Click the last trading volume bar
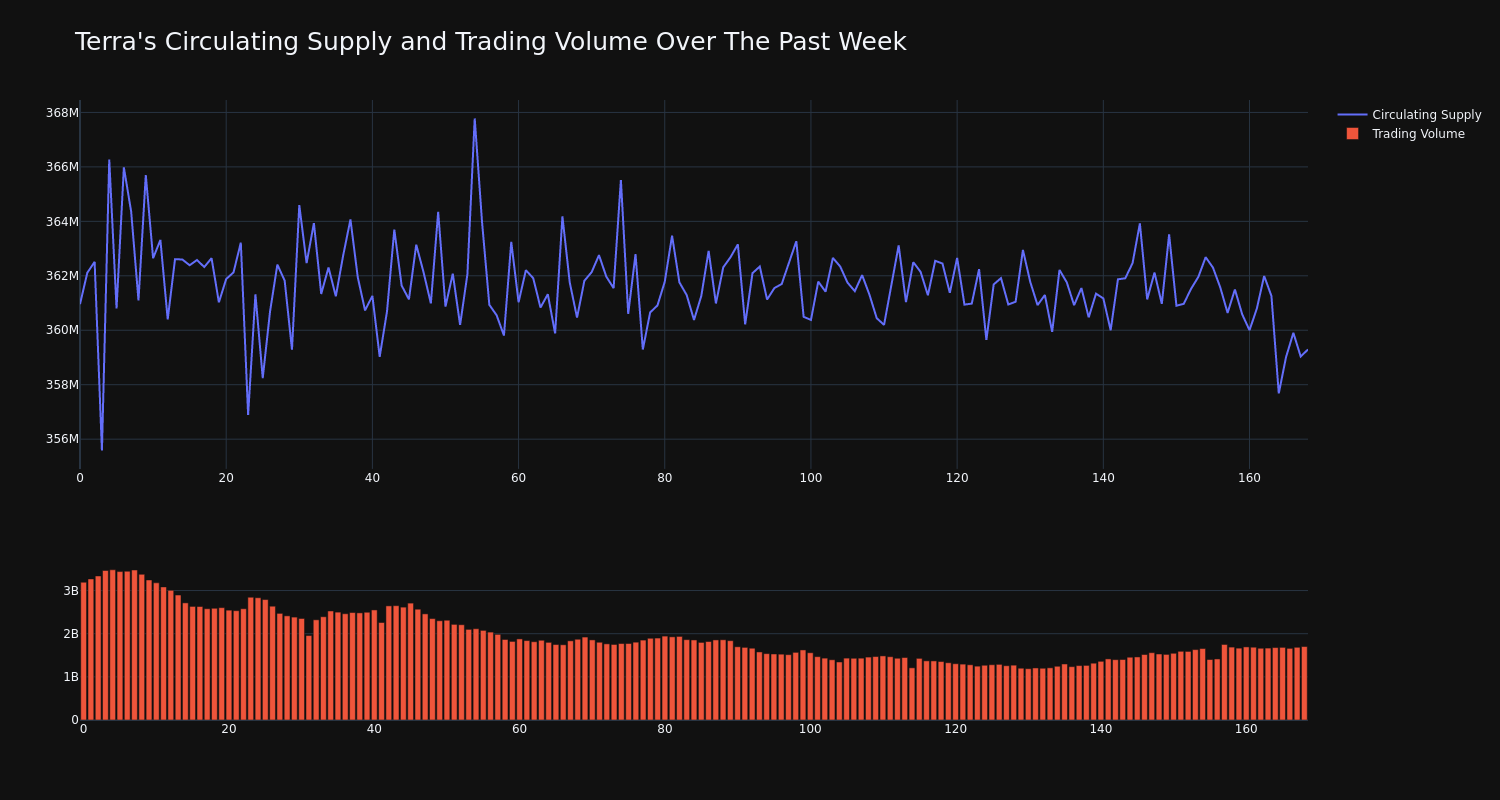1500x800 pixels. pyautogui.click(x=1304, y=683)
